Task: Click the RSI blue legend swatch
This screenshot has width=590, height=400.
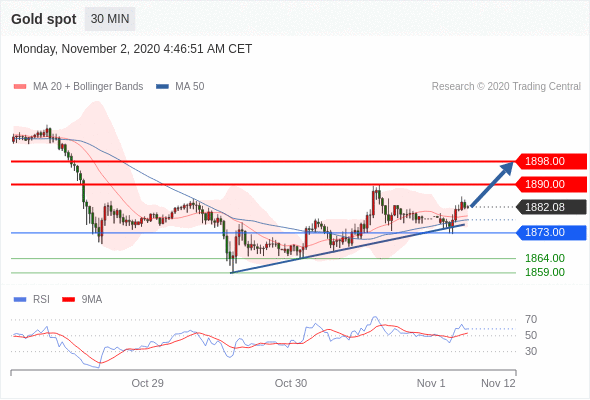Action: pyautogui.click(x=20, y=300)
